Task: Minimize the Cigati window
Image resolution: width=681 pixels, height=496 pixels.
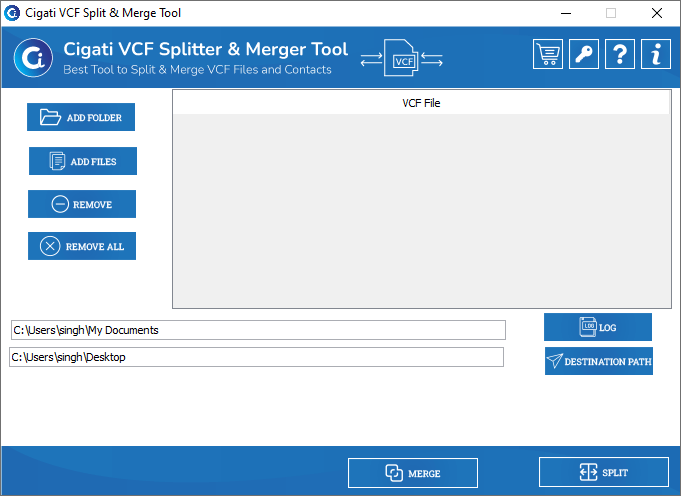Action: pos(566,13)
